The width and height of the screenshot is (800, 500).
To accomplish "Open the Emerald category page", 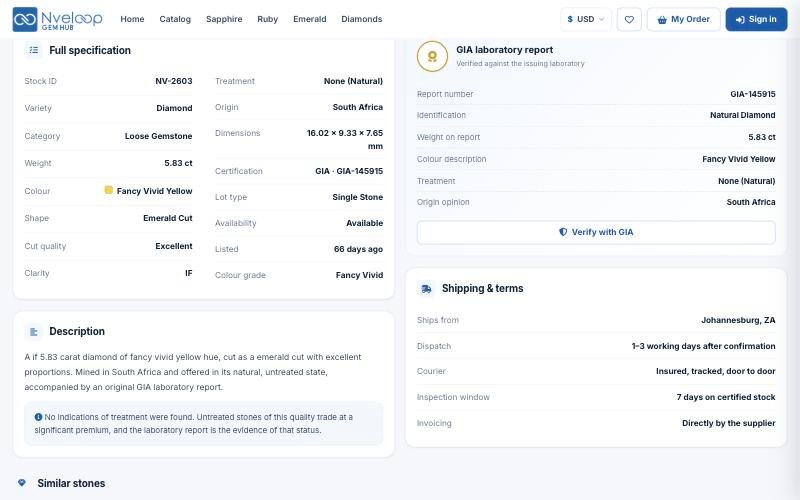I will coord(310,19).
